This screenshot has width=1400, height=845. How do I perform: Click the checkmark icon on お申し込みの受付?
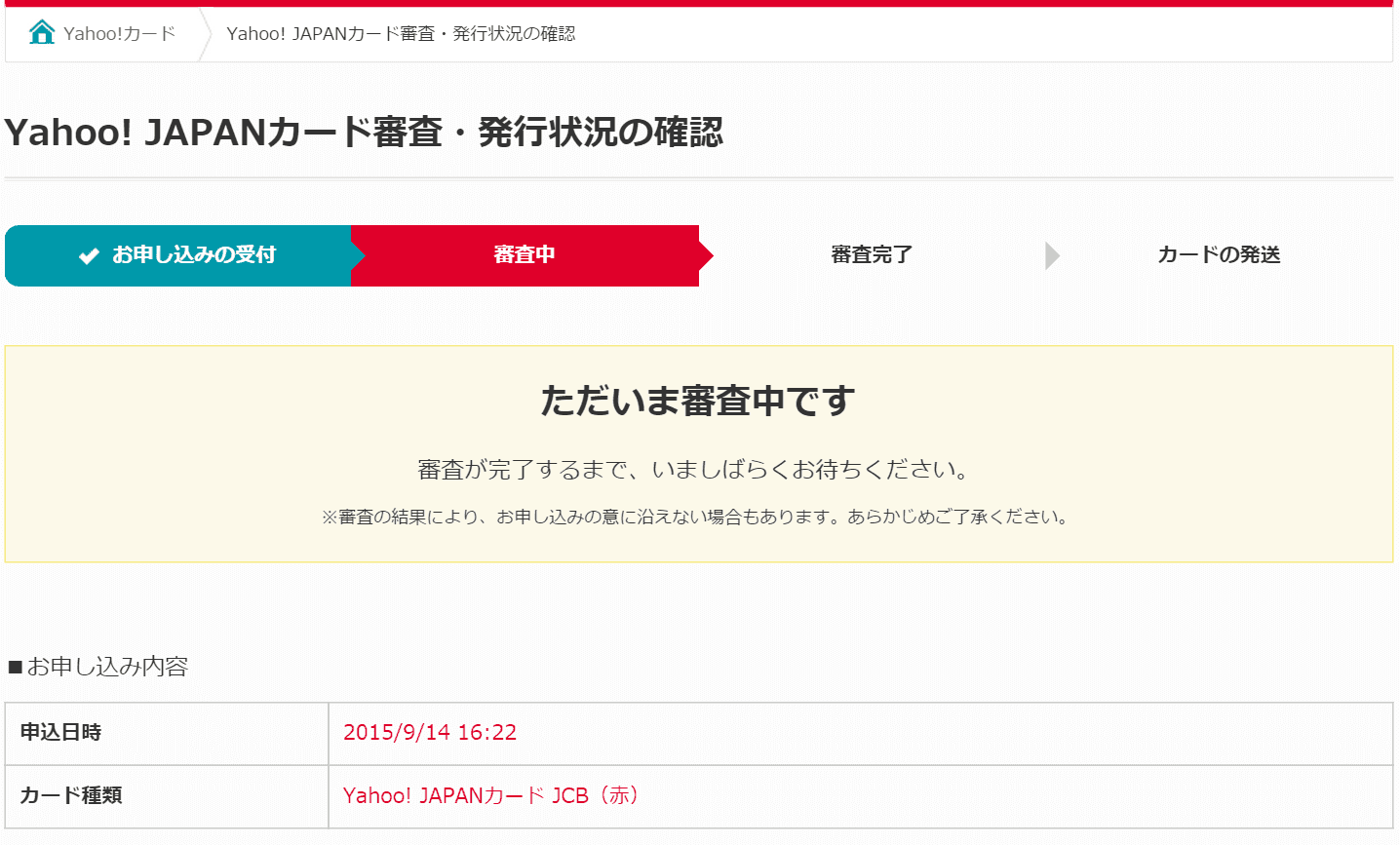tap(89, 255)
